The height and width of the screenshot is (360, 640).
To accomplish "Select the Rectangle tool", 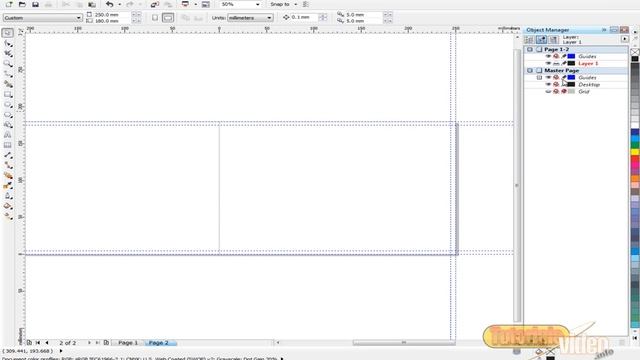I will [x=8, y=94].
